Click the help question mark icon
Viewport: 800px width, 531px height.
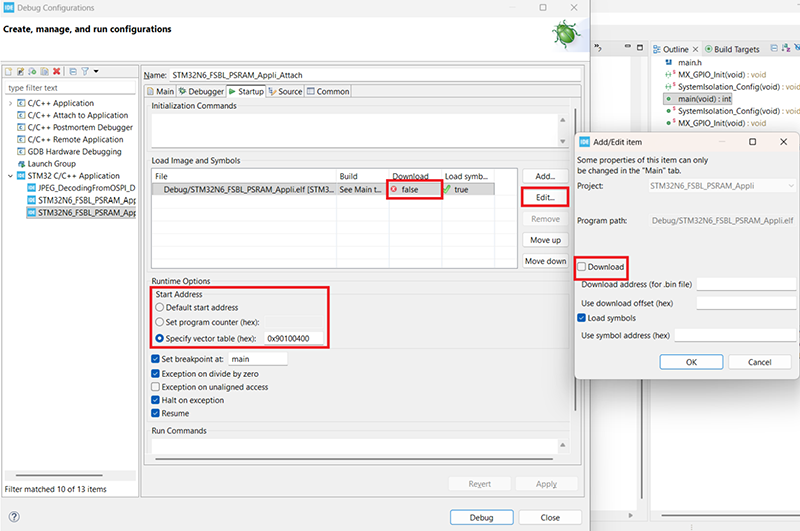coord(14,517)
